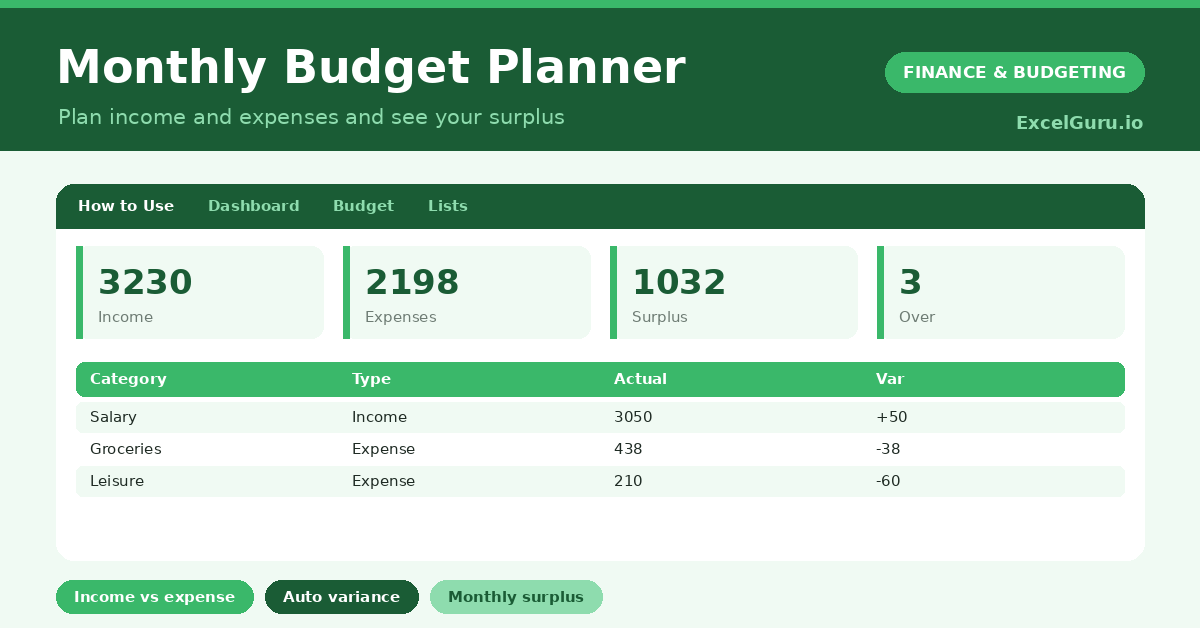Select the Salary category cell
This screenshot has height=628, width=1200.
113,417
